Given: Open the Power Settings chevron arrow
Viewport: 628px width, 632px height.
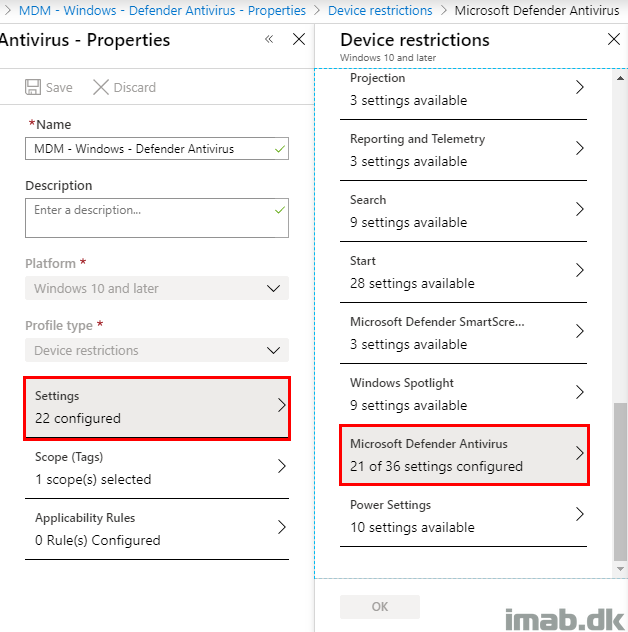Looking at the screenshot, I should (580, 514).
